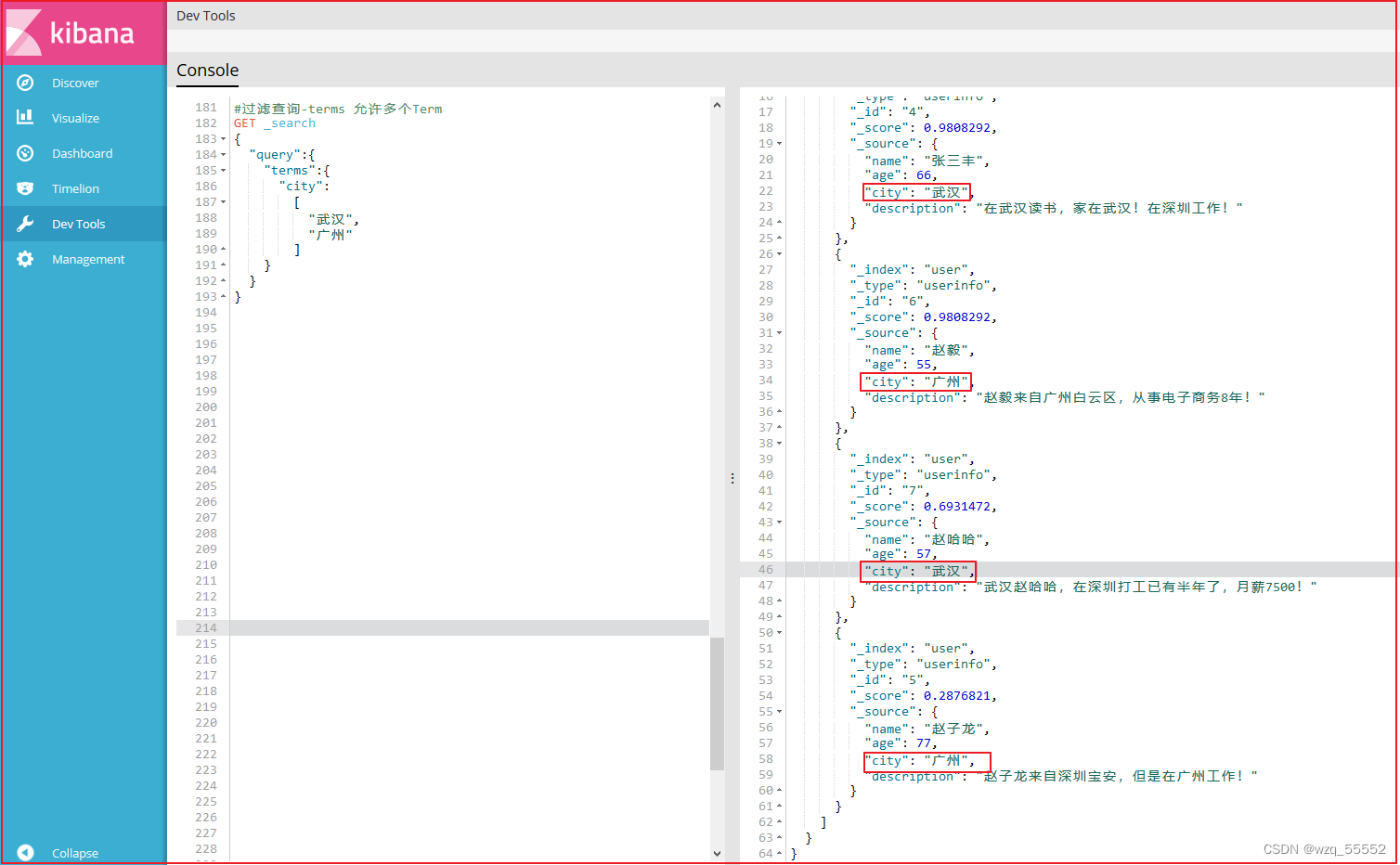
Task: Fold array at editor line 187
Action: tap(223, 202)
